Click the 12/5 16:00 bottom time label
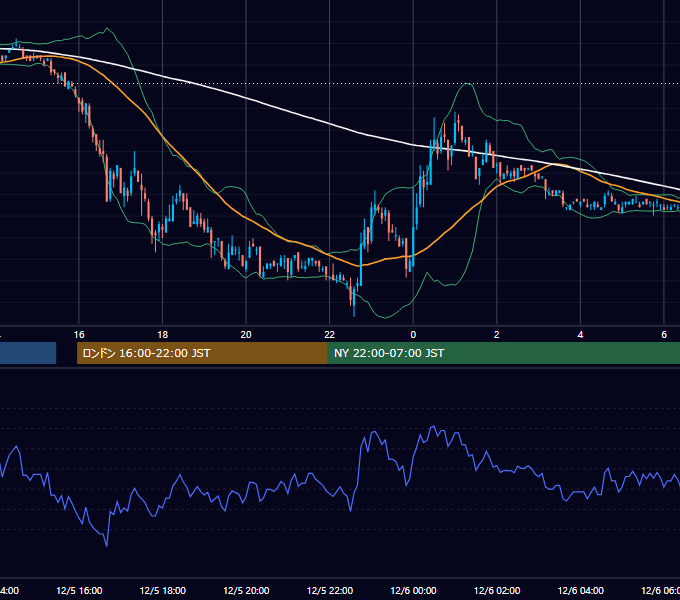 pyautogui.click(x=79, y=590)
